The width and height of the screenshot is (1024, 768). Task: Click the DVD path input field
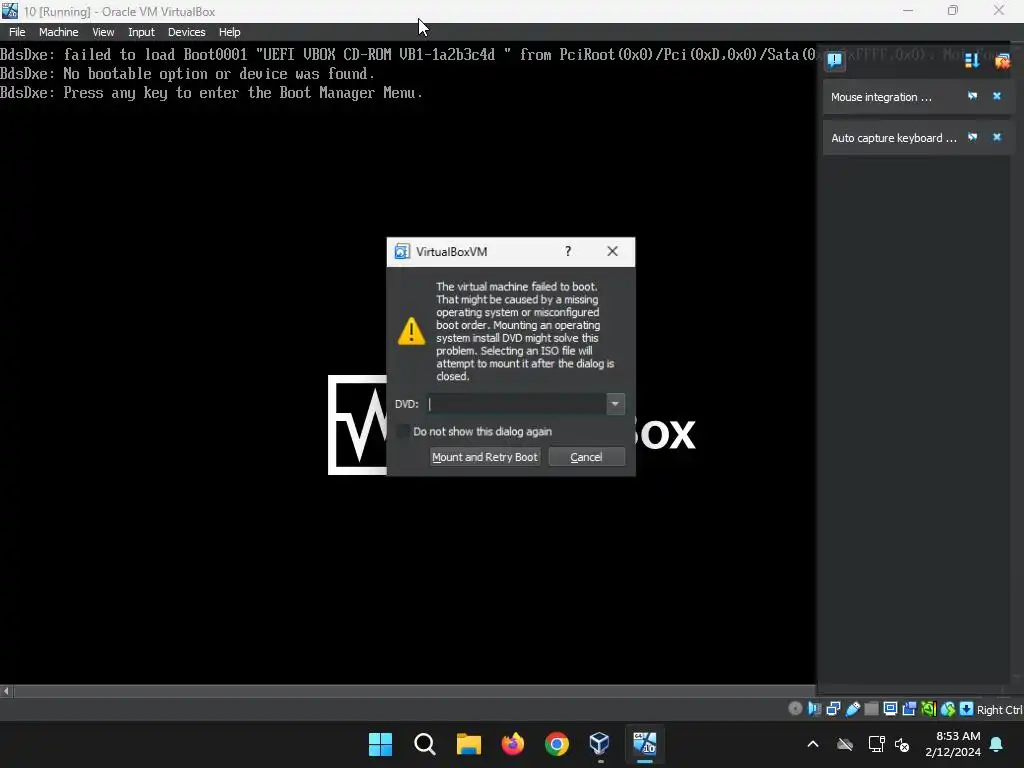517,404
